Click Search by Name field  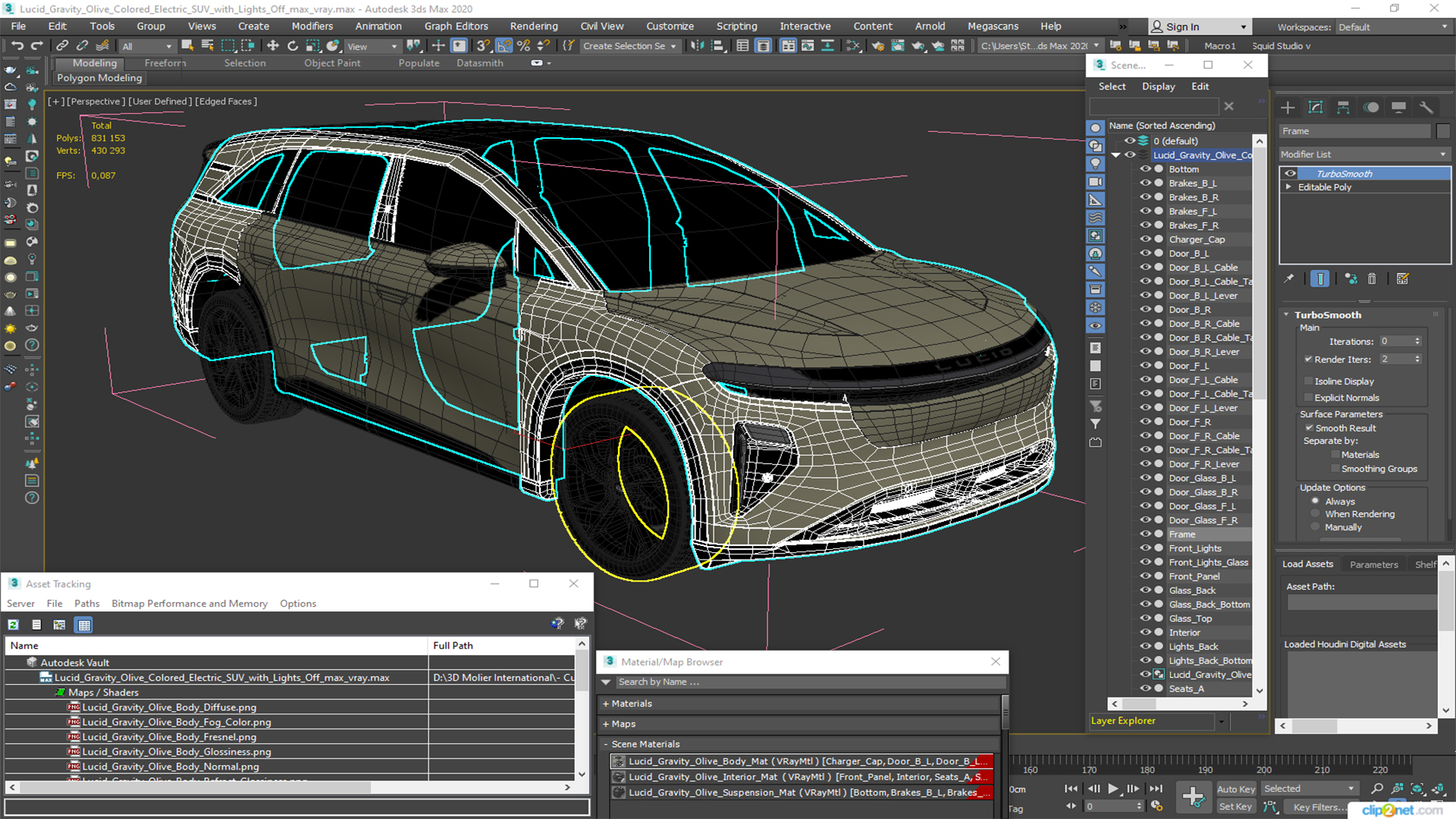[809, 682]
